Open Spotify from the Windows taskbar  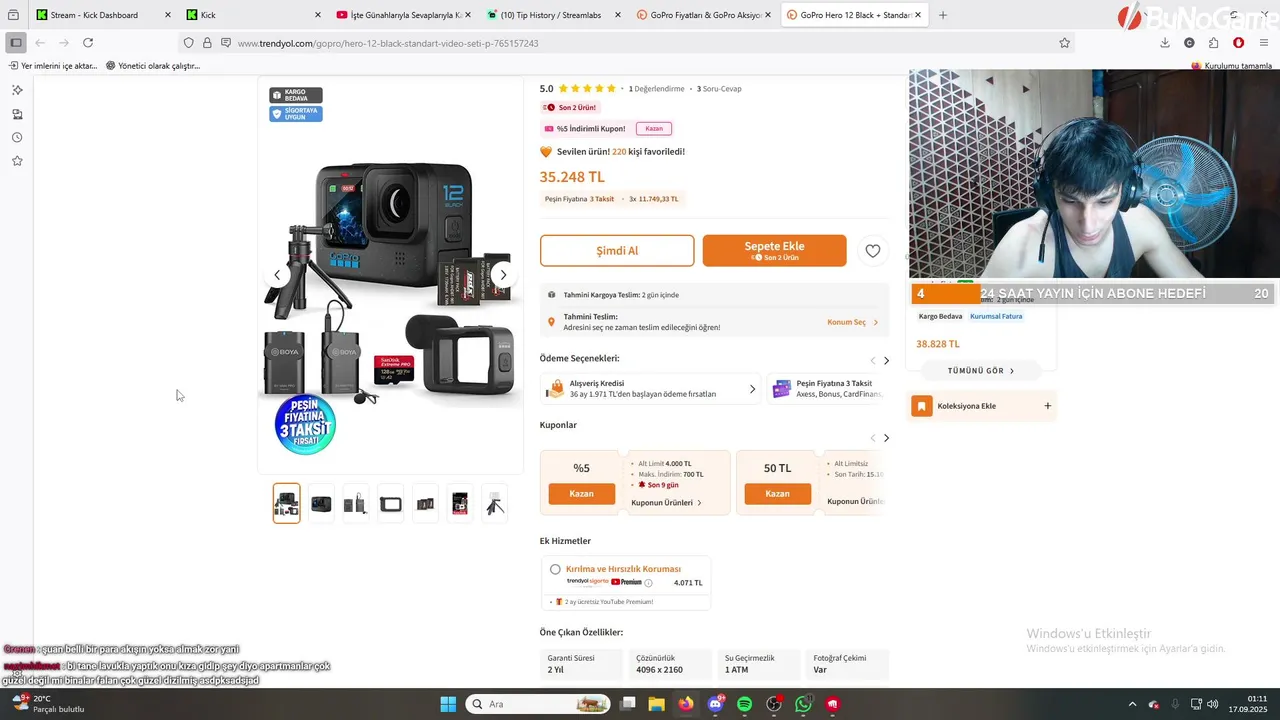pos(744,704)
